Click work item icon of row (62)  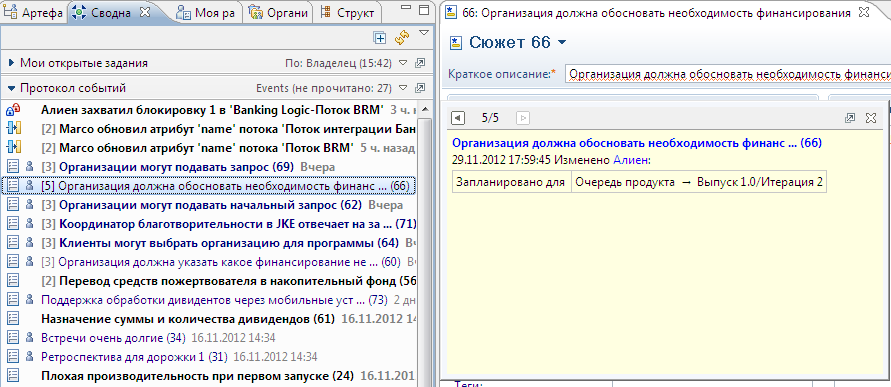pos(12,205)
